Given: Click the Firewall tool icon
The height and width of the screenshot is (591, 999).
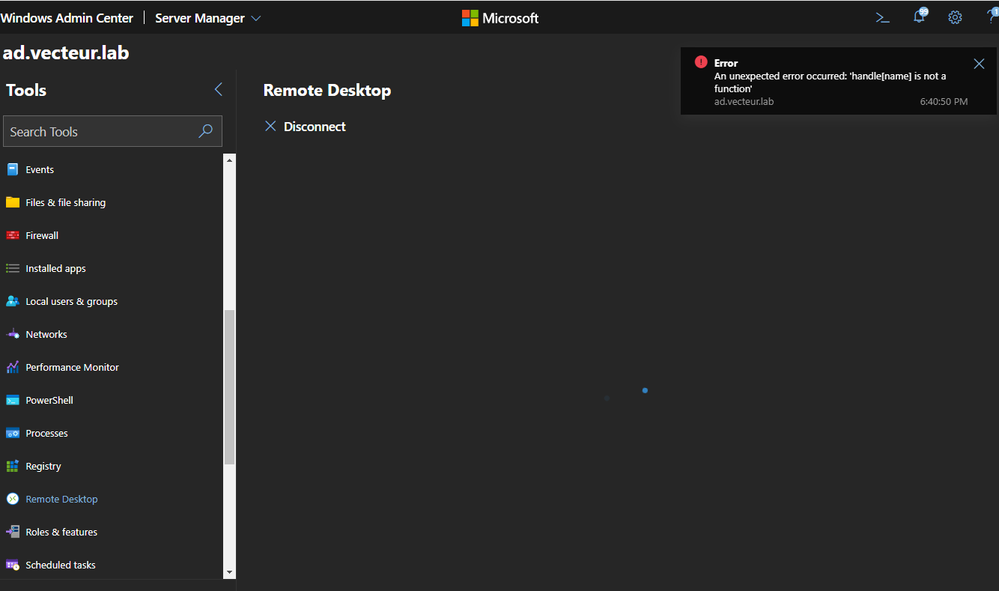Looking at the screenshot, I should click(x=13, y=235).
